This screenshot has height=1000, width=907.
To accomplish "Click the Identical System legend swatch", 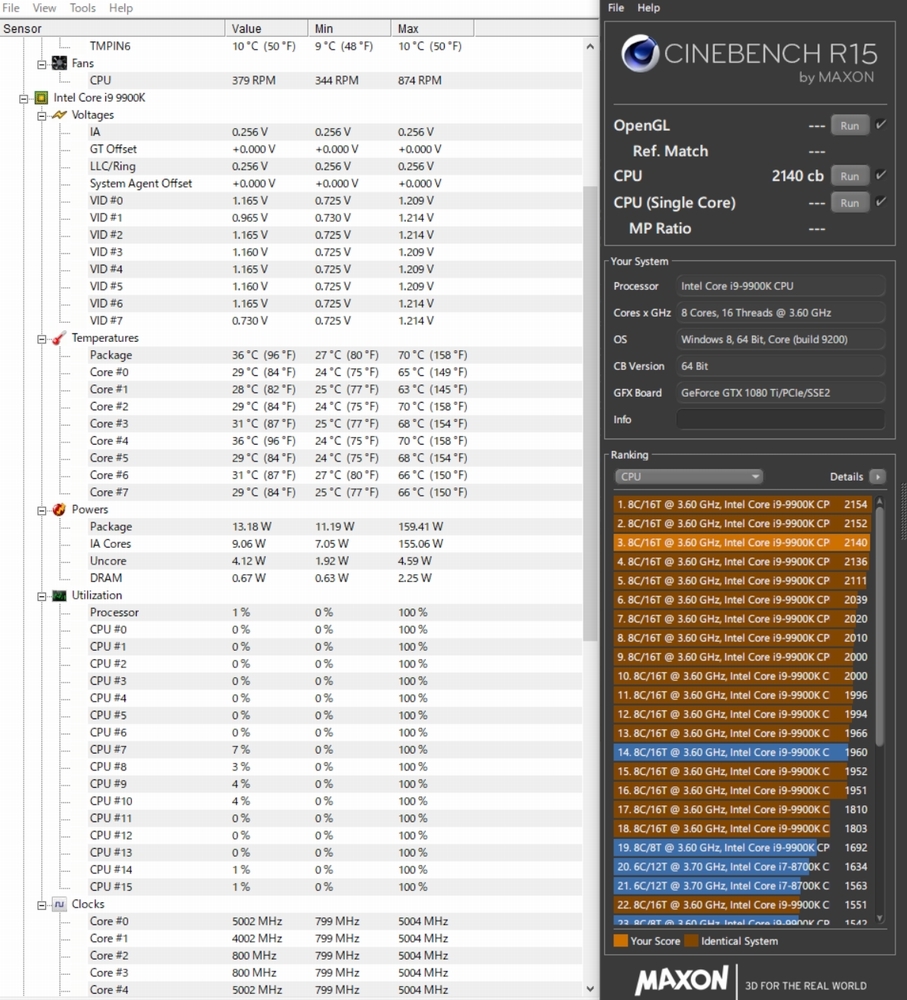I will click(691, 941).
